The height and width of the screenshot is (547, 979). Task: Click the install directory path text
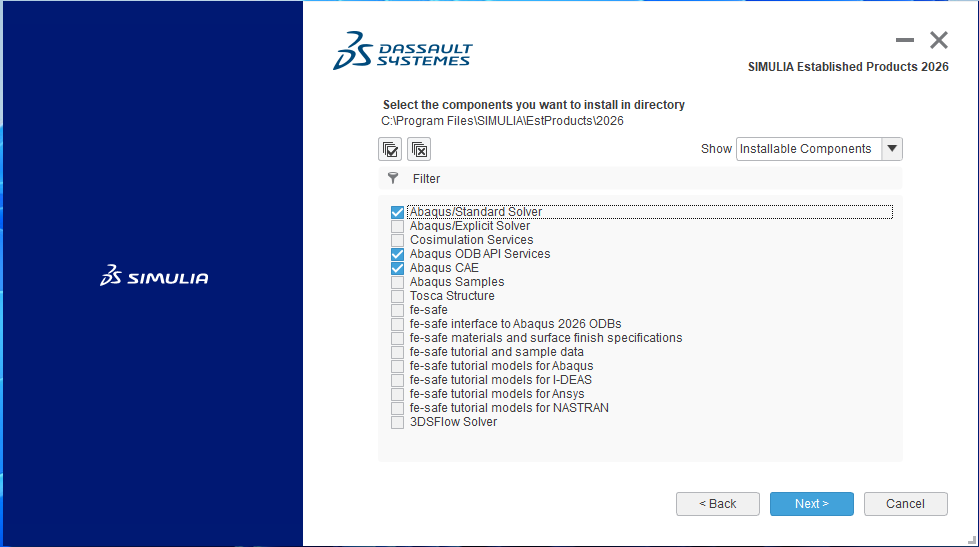[x=503, y=121]
